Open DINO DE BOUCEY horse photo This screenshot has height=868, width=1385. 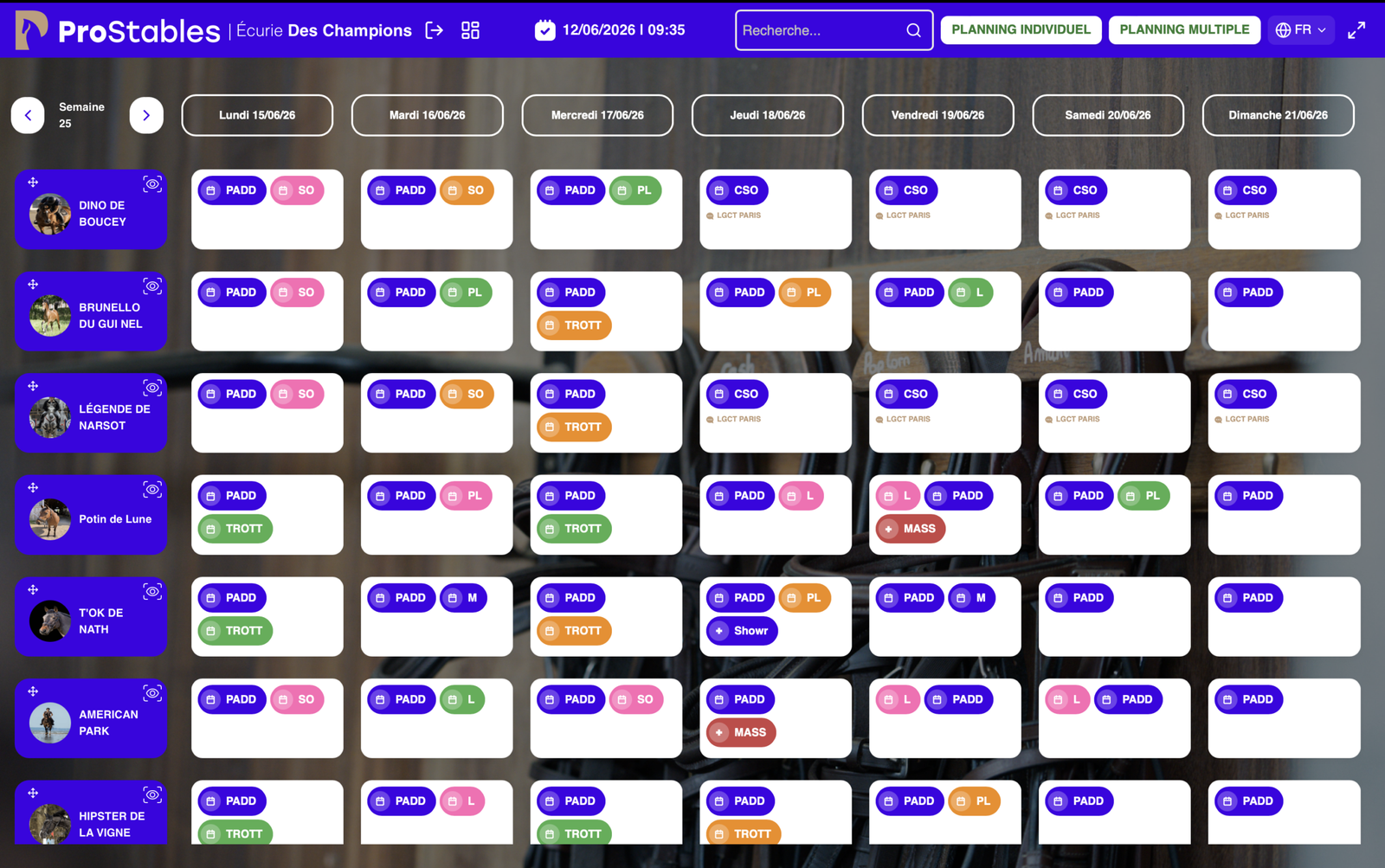point(50,214)
